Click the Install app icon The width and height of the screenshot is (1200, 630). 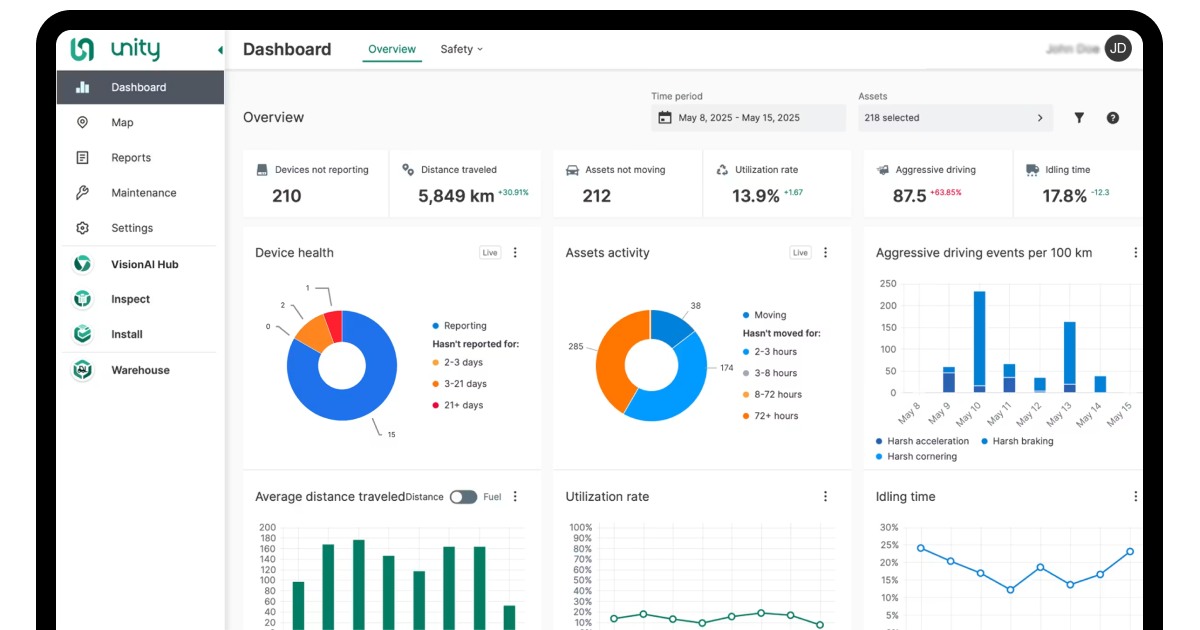tap(82, 334)
